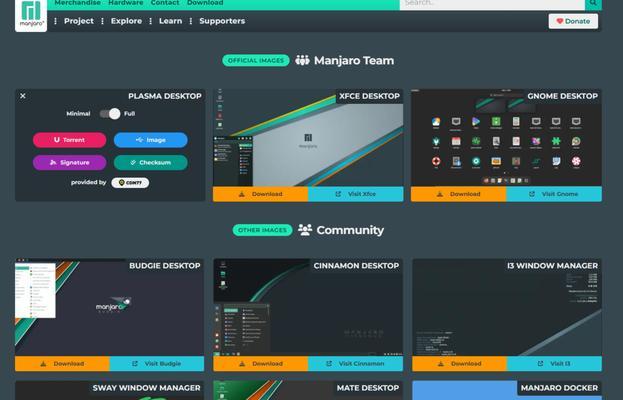Open the Contact link in top bar
This screenshot has width=623, height=400.
click(x=165, y=3)
